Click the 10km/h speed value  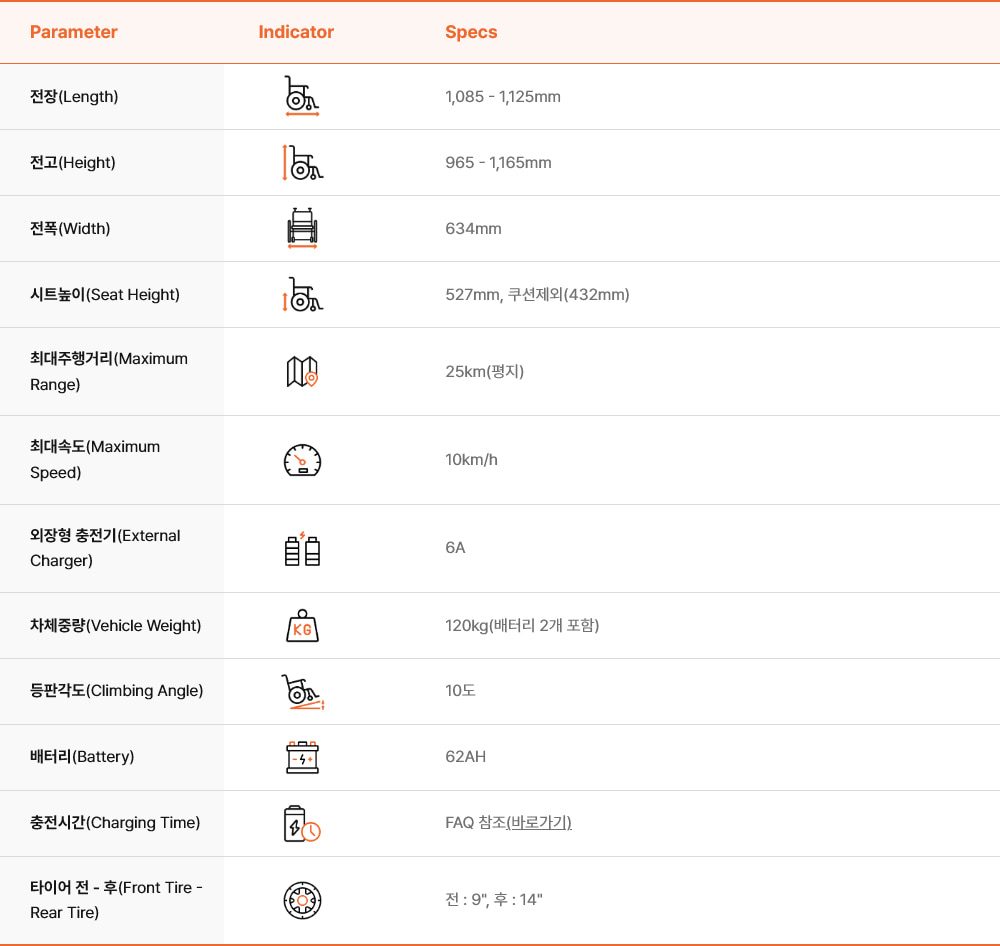[471, 459]
